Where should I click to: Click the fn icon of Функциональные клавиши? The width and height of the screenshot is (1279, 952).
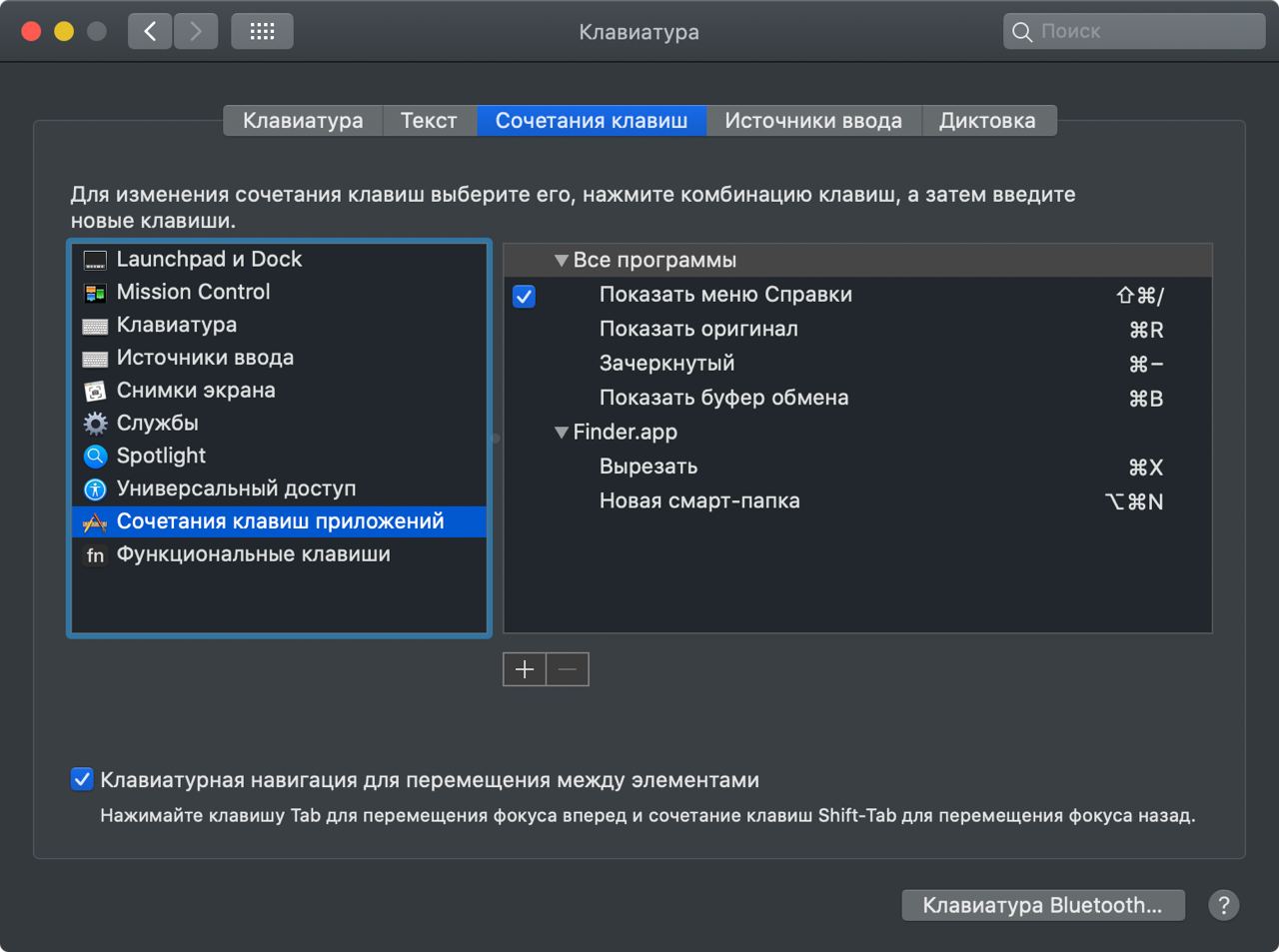pyautogui.click(x=95, y=555)
